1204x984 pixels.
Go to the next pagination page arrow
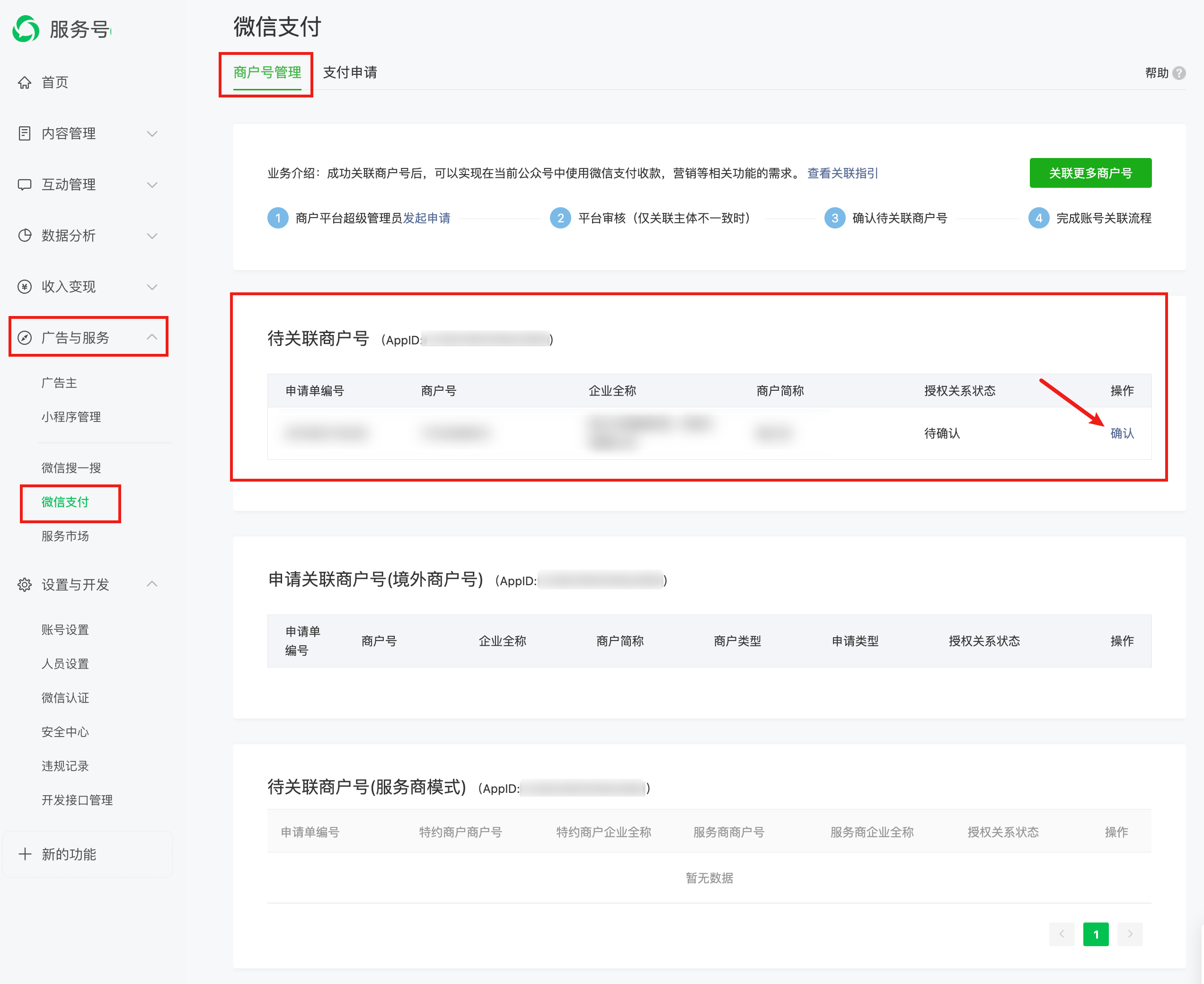(1130, 934)
